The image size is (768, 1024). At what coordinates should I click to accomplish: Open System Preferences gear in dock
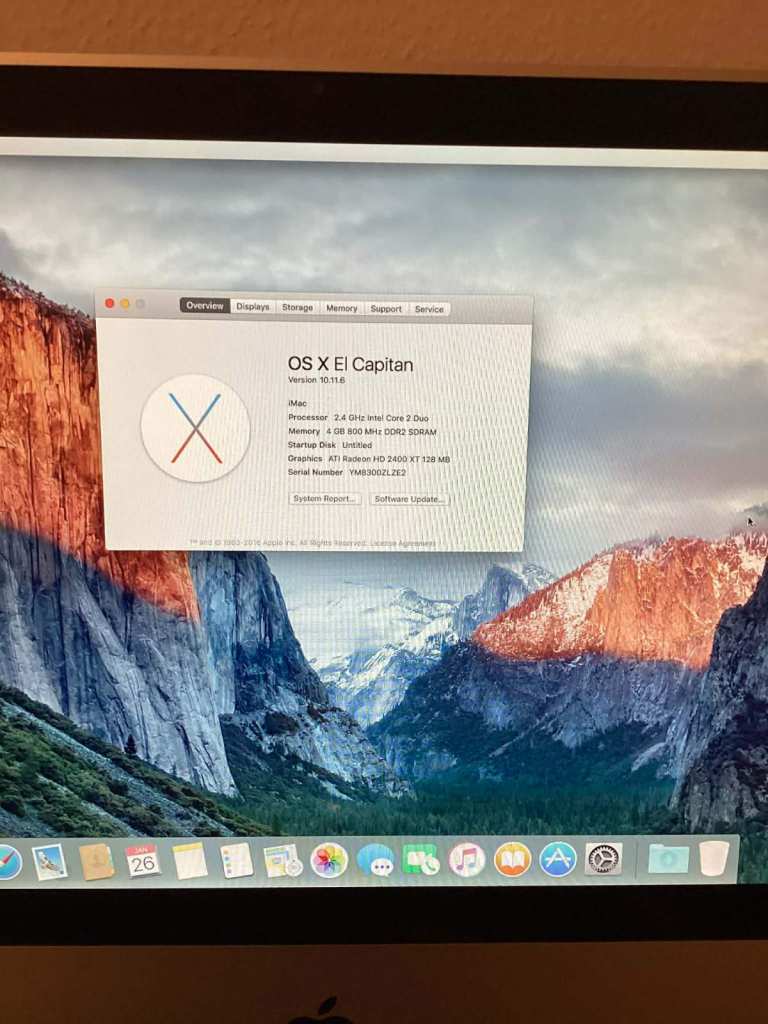point(603,859)
